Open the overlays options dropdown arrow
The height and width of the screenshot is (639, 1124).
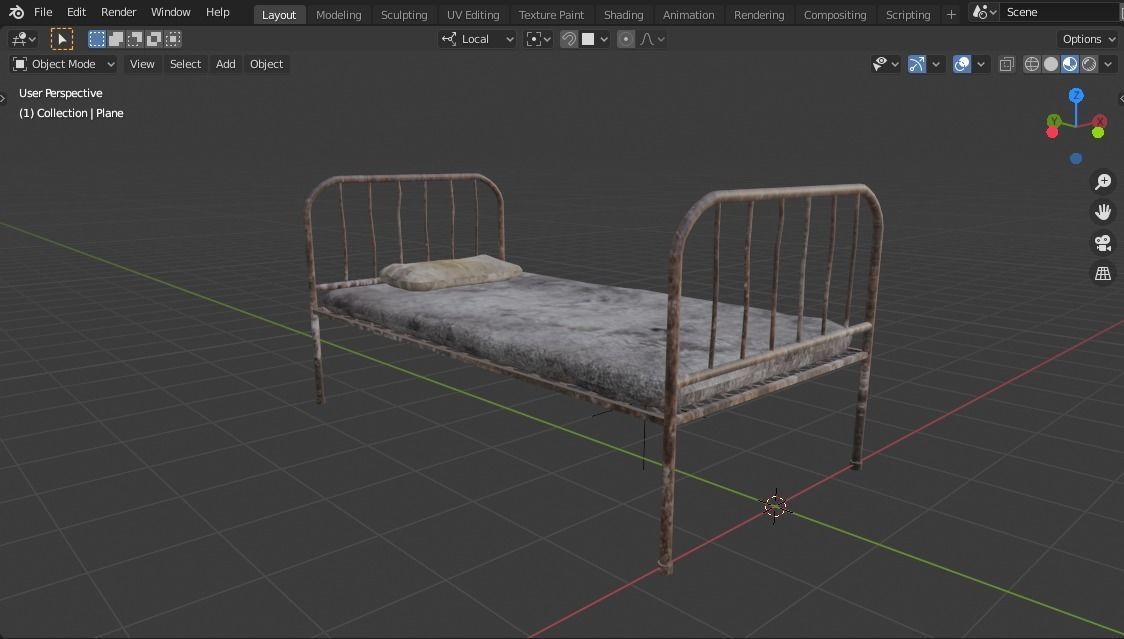(981, 64)
